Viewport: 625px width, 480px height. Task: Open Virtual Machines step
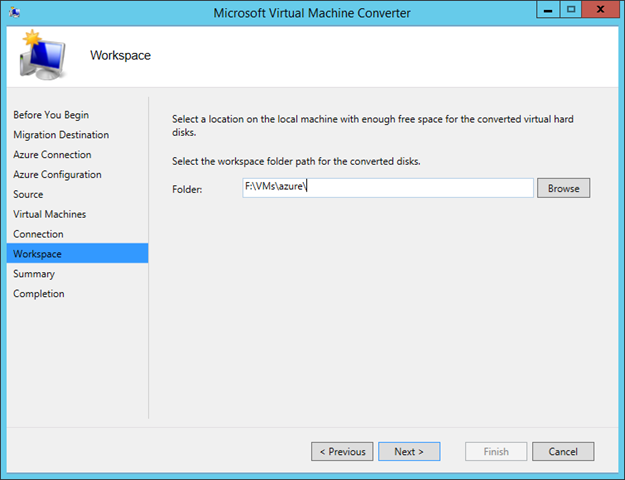point(49,214)
